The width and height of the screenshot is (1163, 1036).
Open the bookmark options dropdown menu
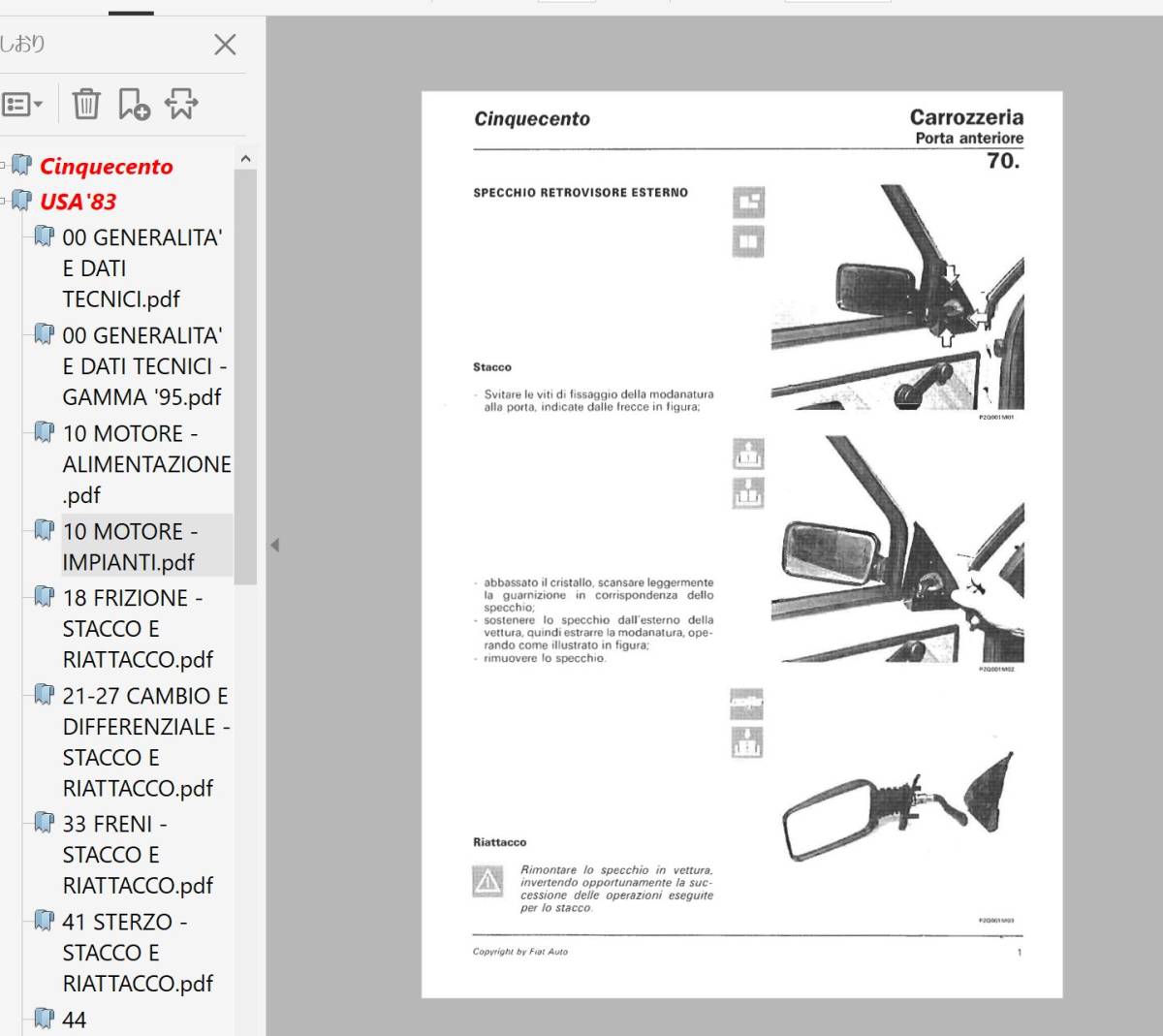point(22,104)
